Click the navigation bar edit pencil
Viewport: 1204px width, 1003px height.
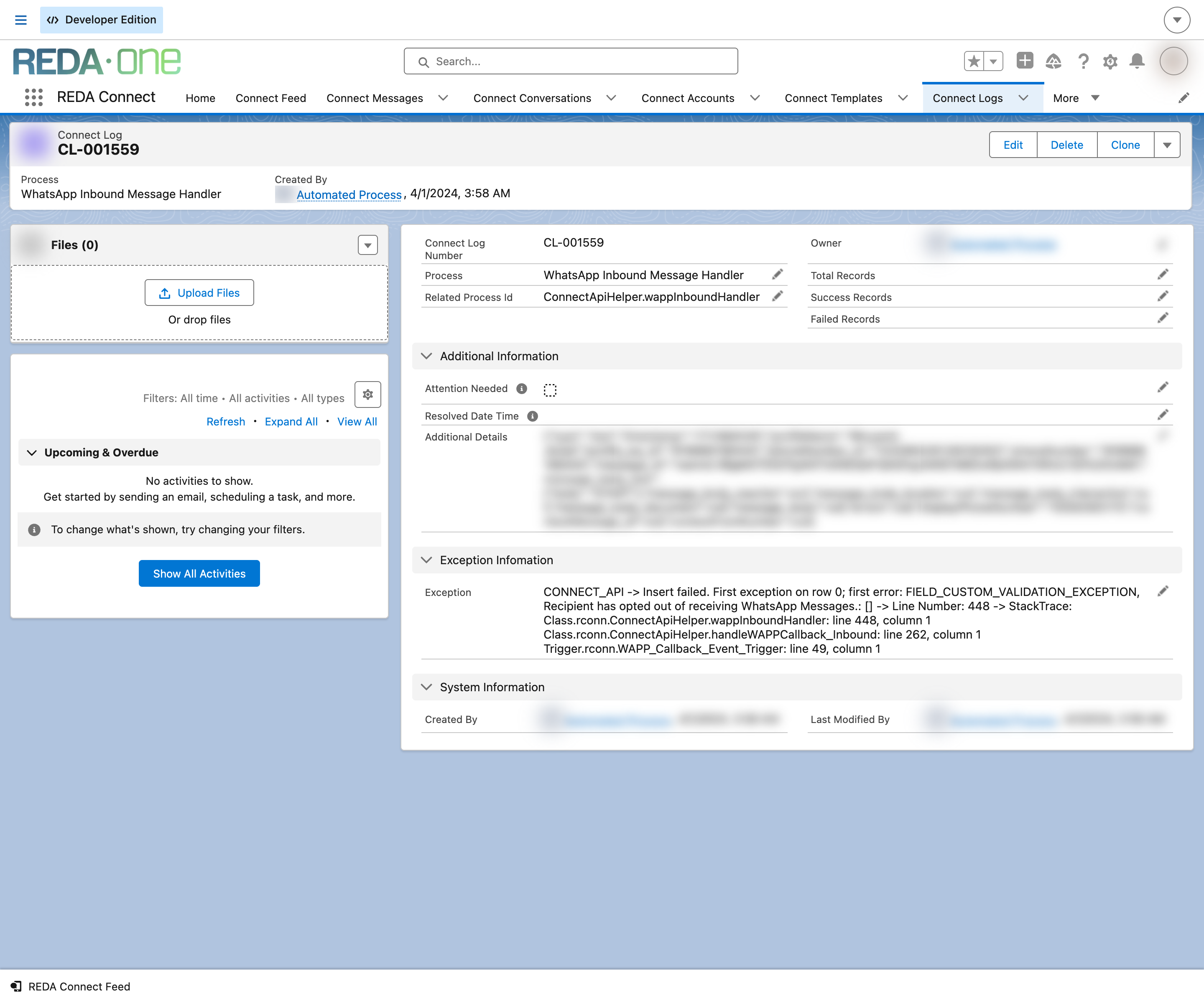pyautogui.click(x=1184, y=98)
